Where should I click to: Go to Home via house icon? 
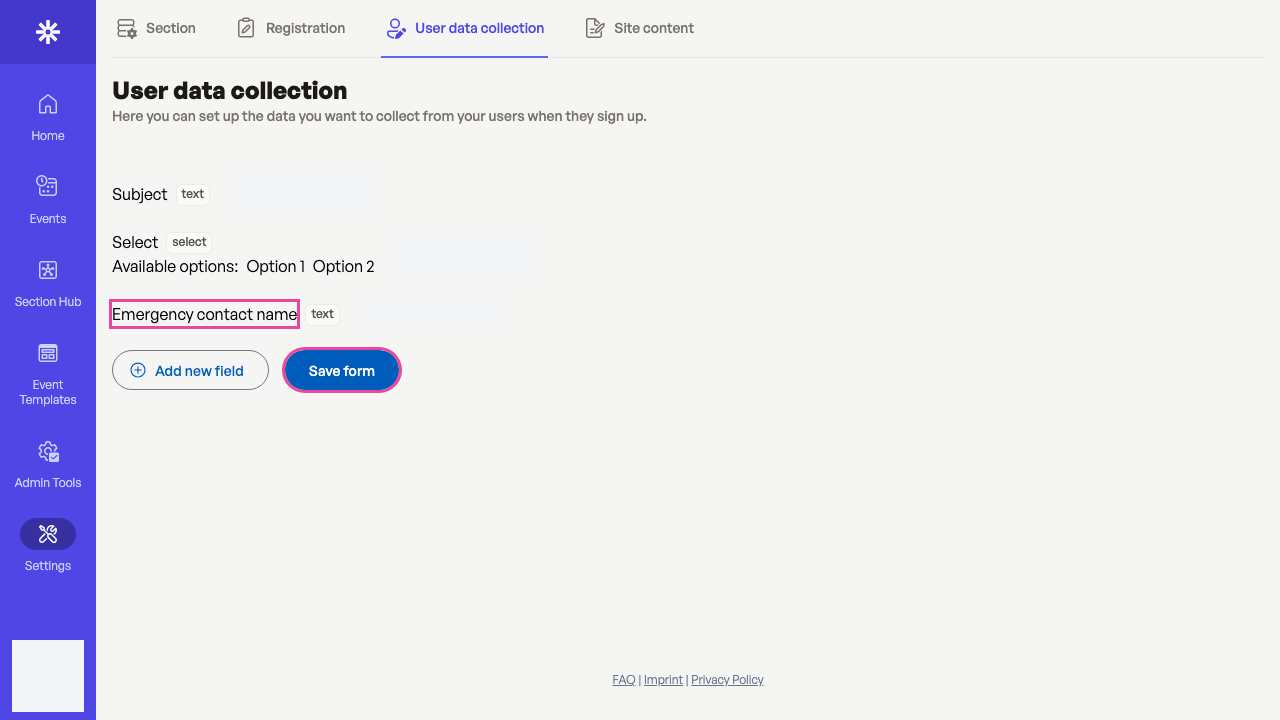tap(48, 104)
